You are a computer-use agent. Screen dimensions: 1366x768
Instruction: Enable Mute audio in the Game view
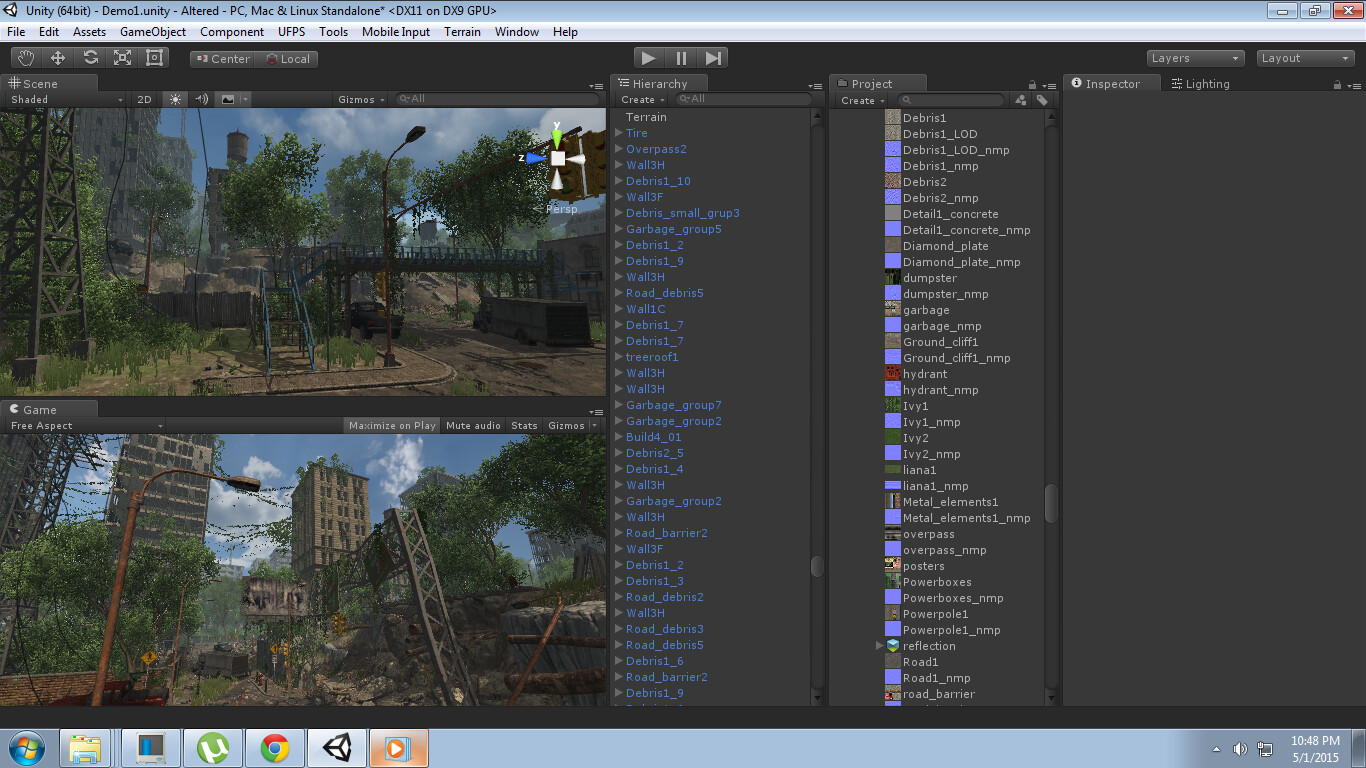point(472,424)
